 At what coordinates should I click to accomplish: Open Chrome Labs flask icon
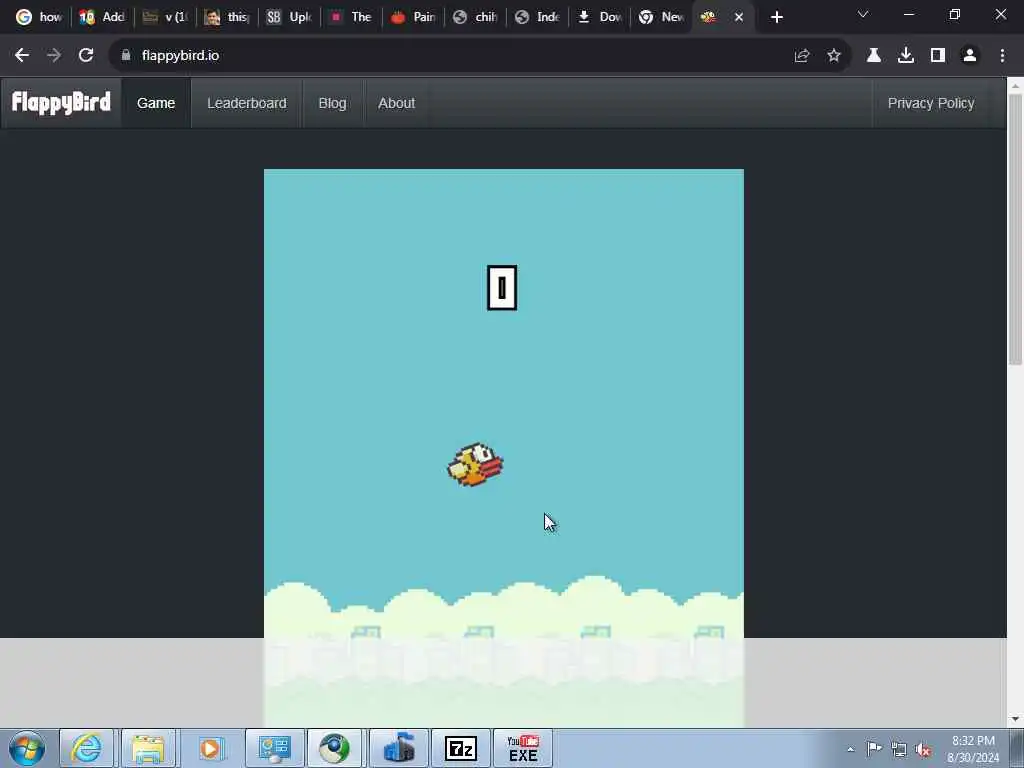[x=874, y=56]
